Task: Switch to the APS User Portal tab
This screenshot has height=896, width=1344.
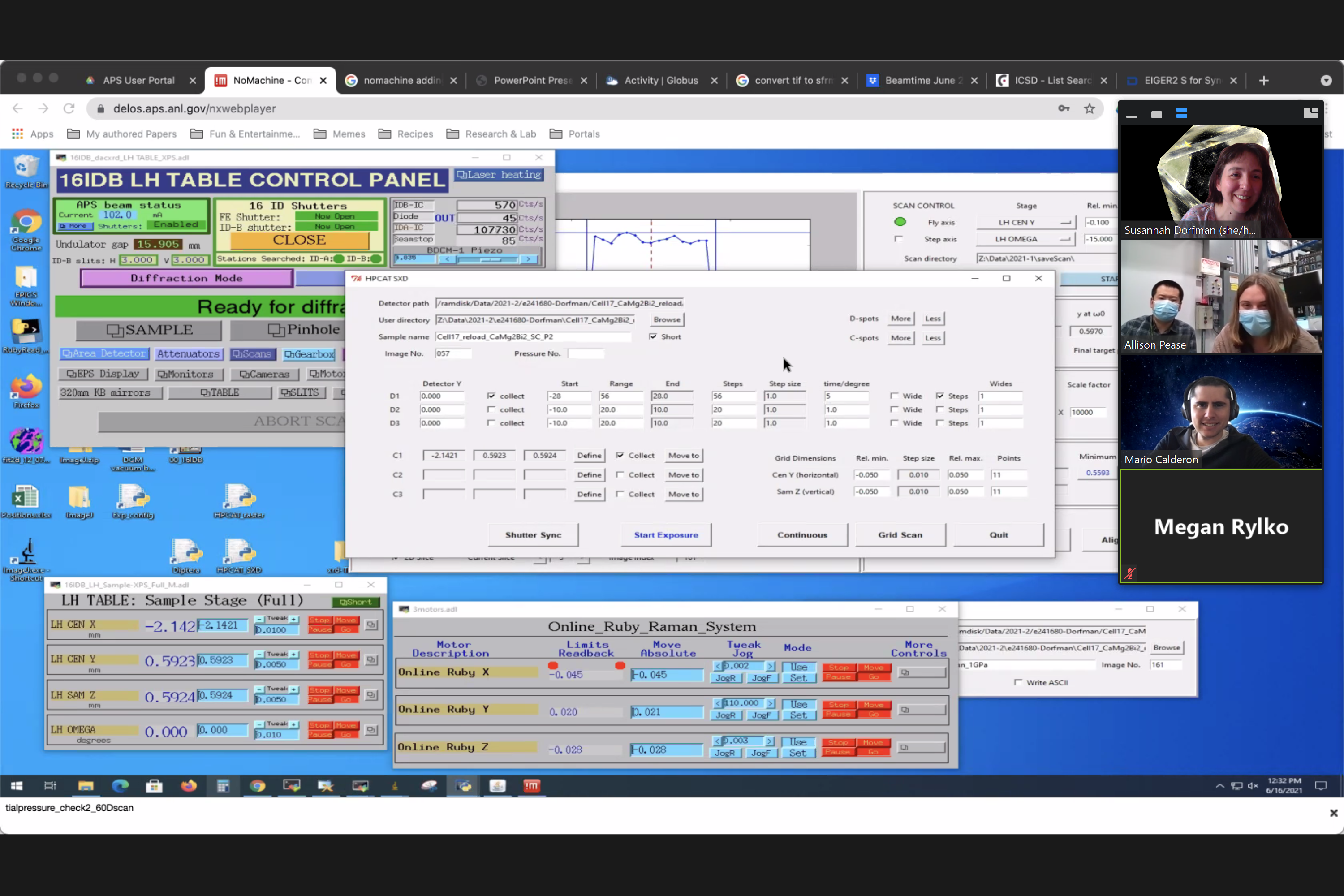Action: [x=138, y=81]
